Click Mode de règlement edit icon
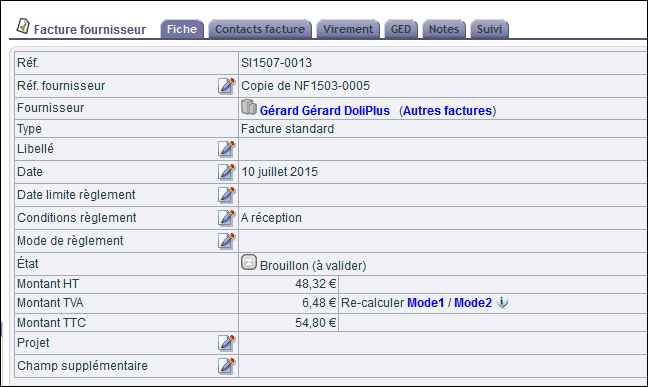 click(226, 241)
